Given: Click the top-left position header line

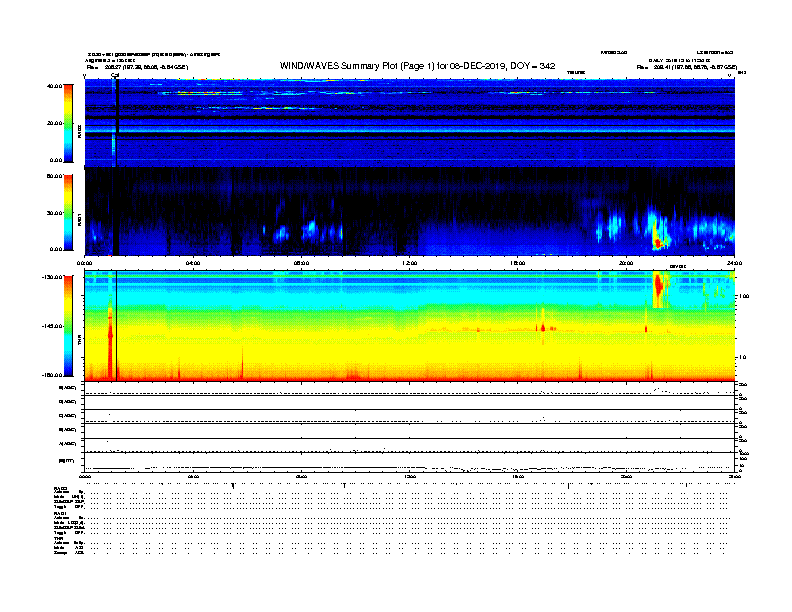Looking at the screenshot, I should (x=137, y=67).
